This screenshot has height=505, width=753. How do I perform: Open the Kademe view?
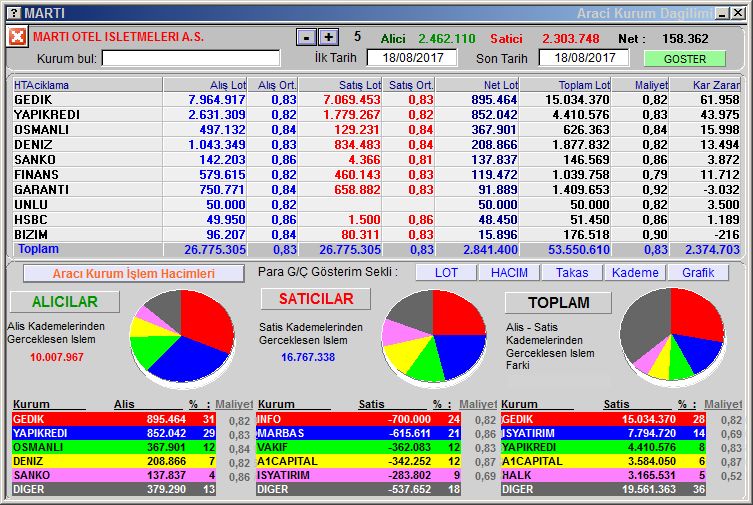tap(635, 273)
